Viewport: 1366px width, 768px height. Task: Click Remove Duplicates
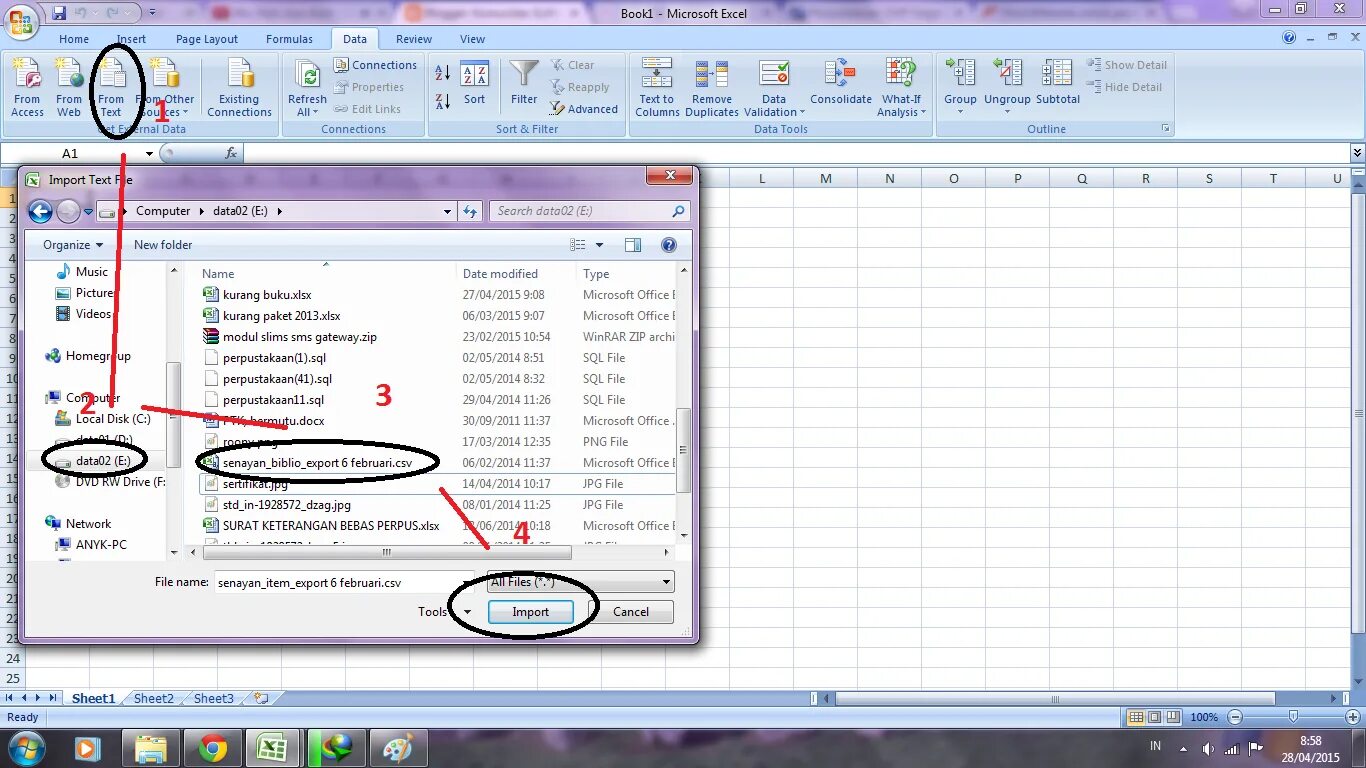coord(712,88)
